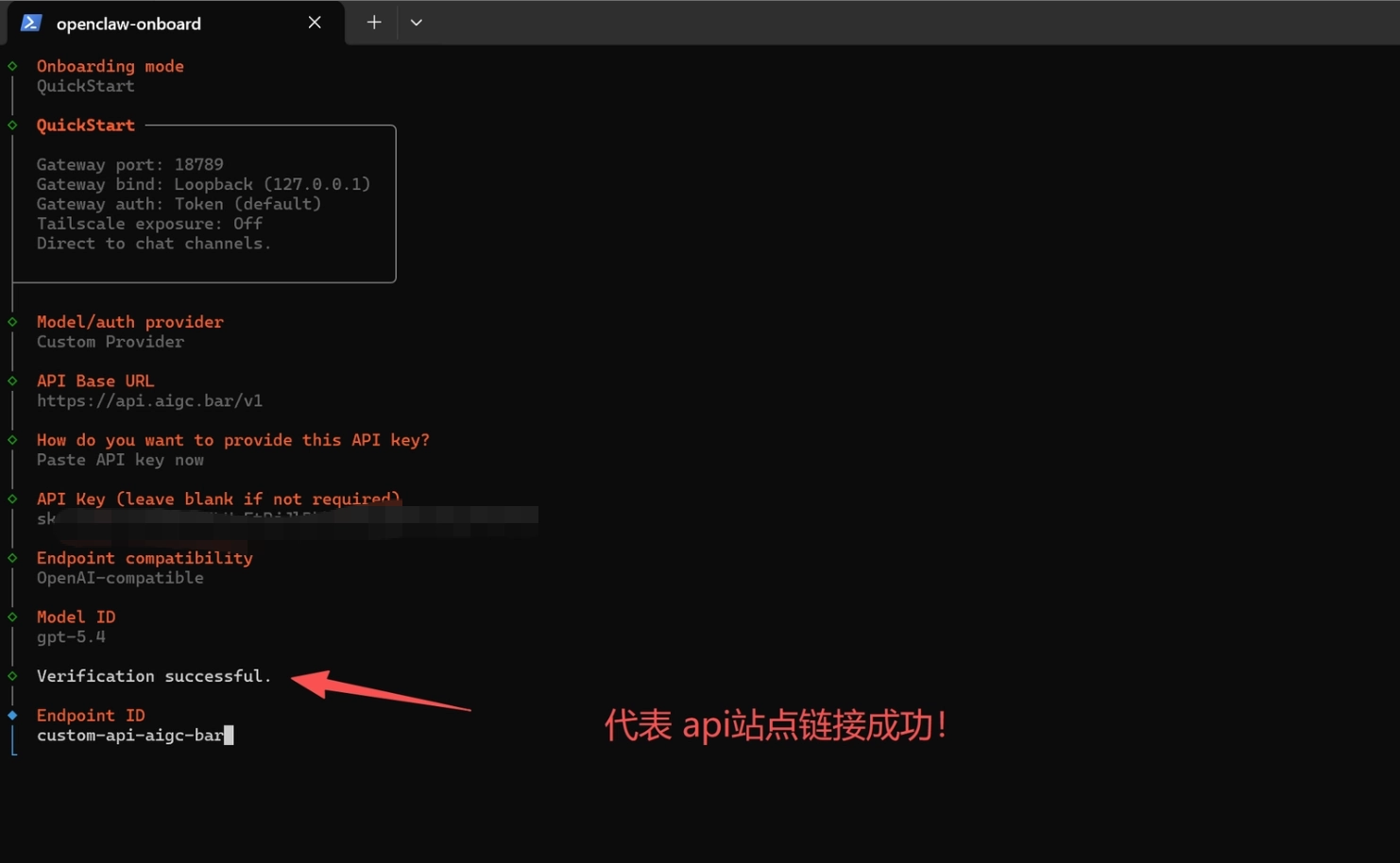Click 'Gateway bind: Loopback (127.0.0.1)' line
Screen dimensions: 1400x863
(204, 184)
